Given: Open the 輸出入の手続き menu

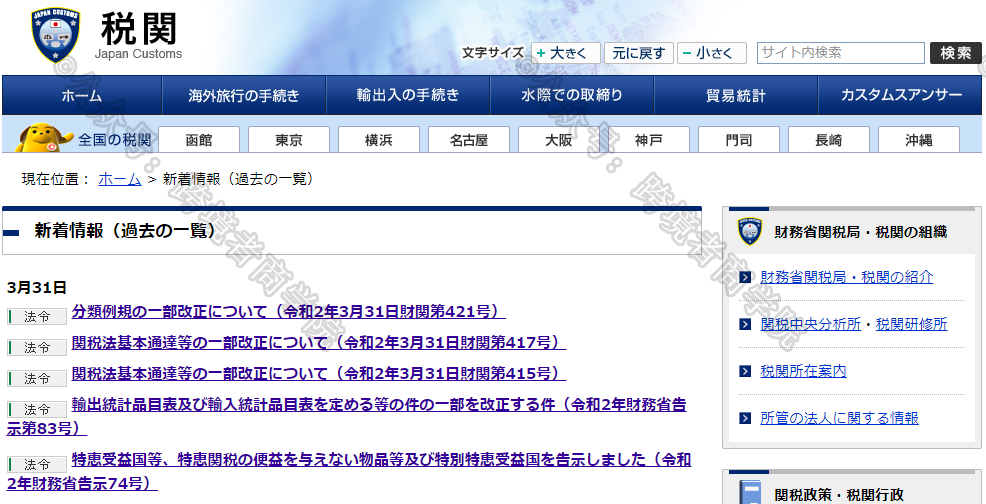Looking at the screenshot, I should pos(408,96).
